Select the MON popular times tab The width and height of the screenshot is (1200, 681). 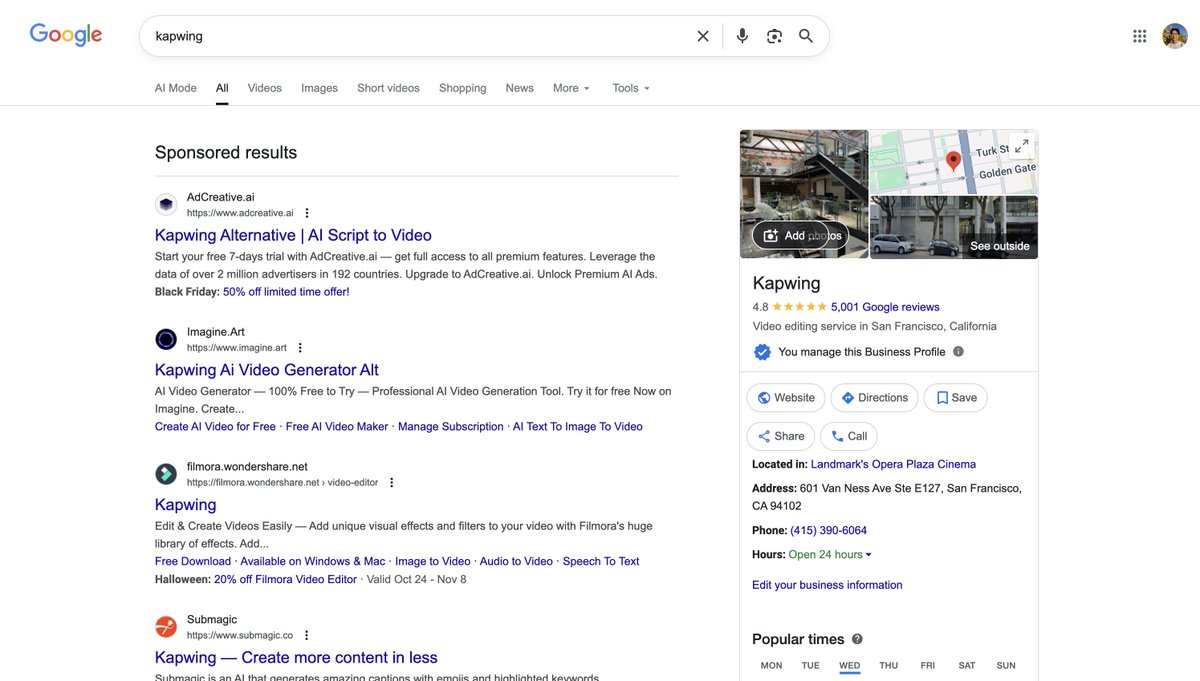click(x=772, y=666)
